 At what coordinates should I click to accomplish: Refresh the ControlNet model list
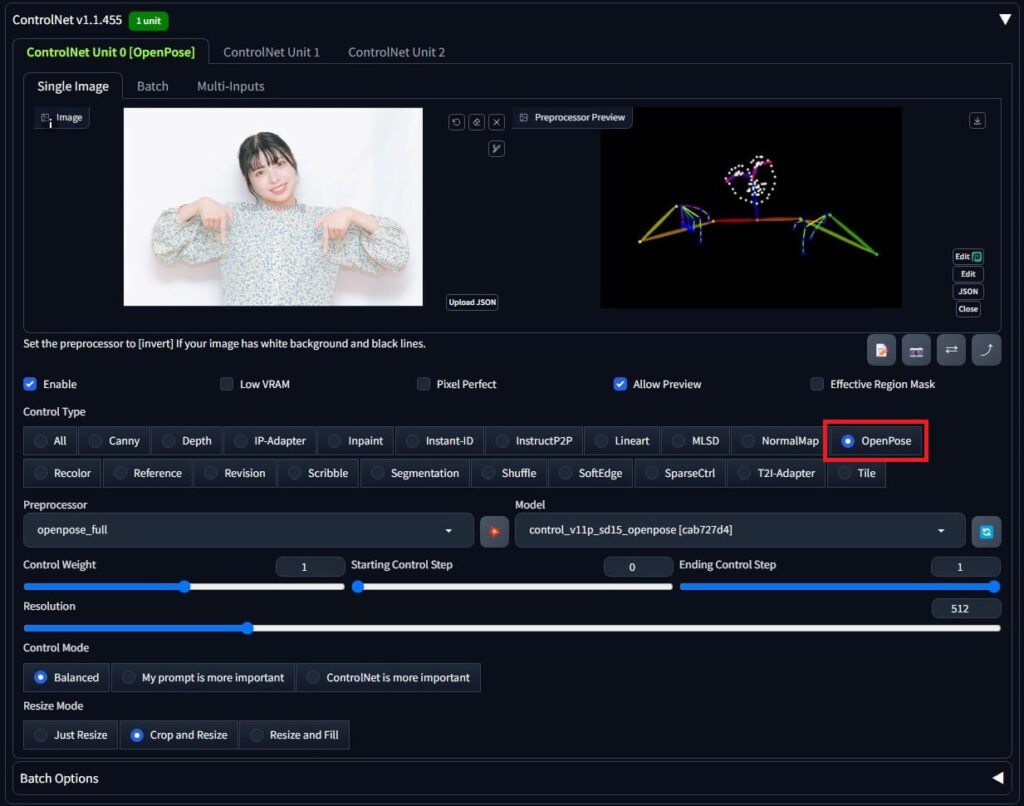pos(986,531)
